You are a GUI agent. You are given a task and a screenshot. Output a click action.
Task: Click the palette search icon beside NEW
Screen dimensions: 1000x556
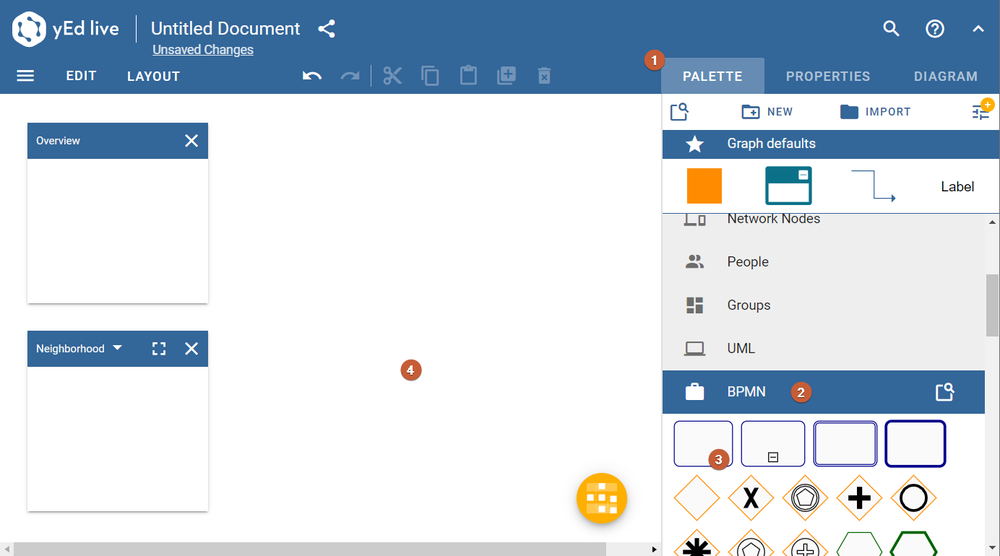tap(680, 112)
